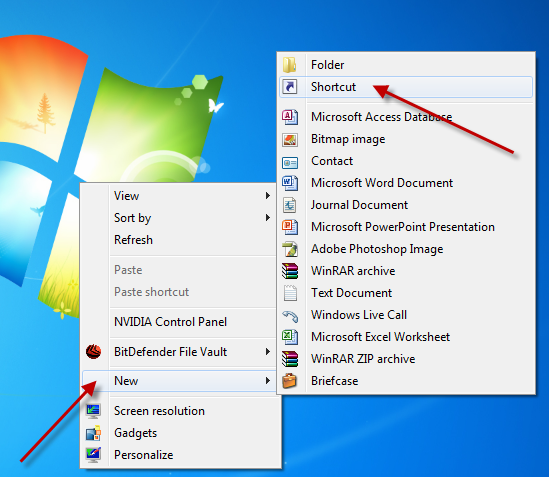Expand the View submenu arrow
This screenshot has height=477, width=549.
coord(268,195)
